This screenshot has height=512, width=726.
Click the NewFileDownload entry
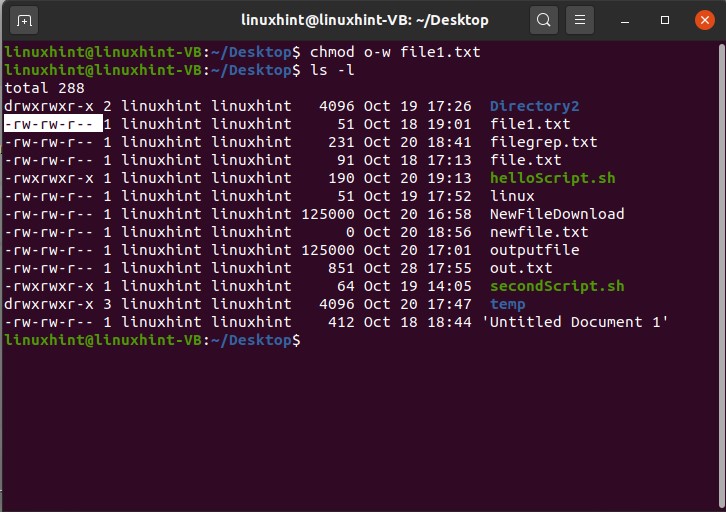pos(557,214)
